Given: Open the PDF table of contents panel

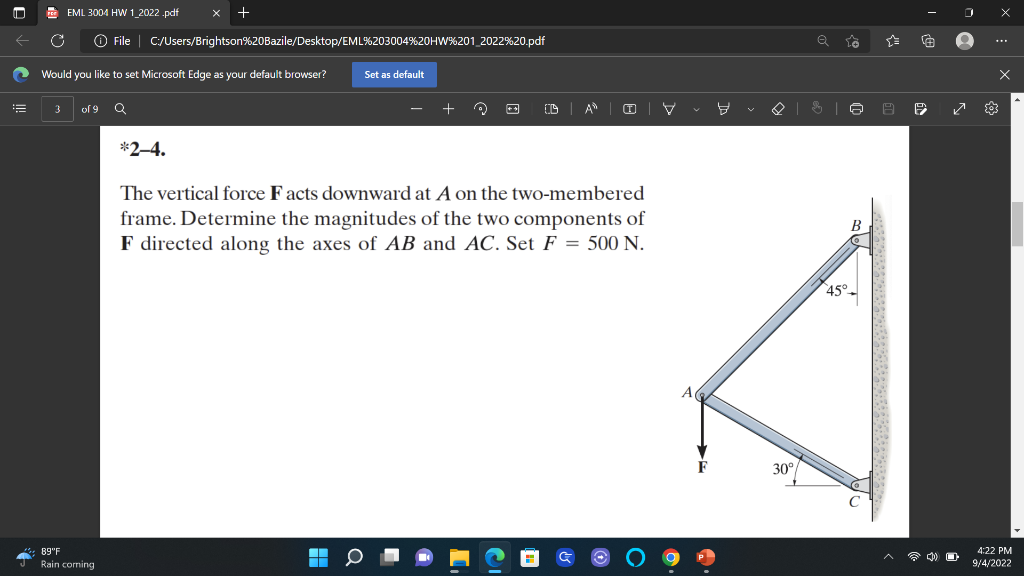Looking at the screenshot, I should point(16,108).
